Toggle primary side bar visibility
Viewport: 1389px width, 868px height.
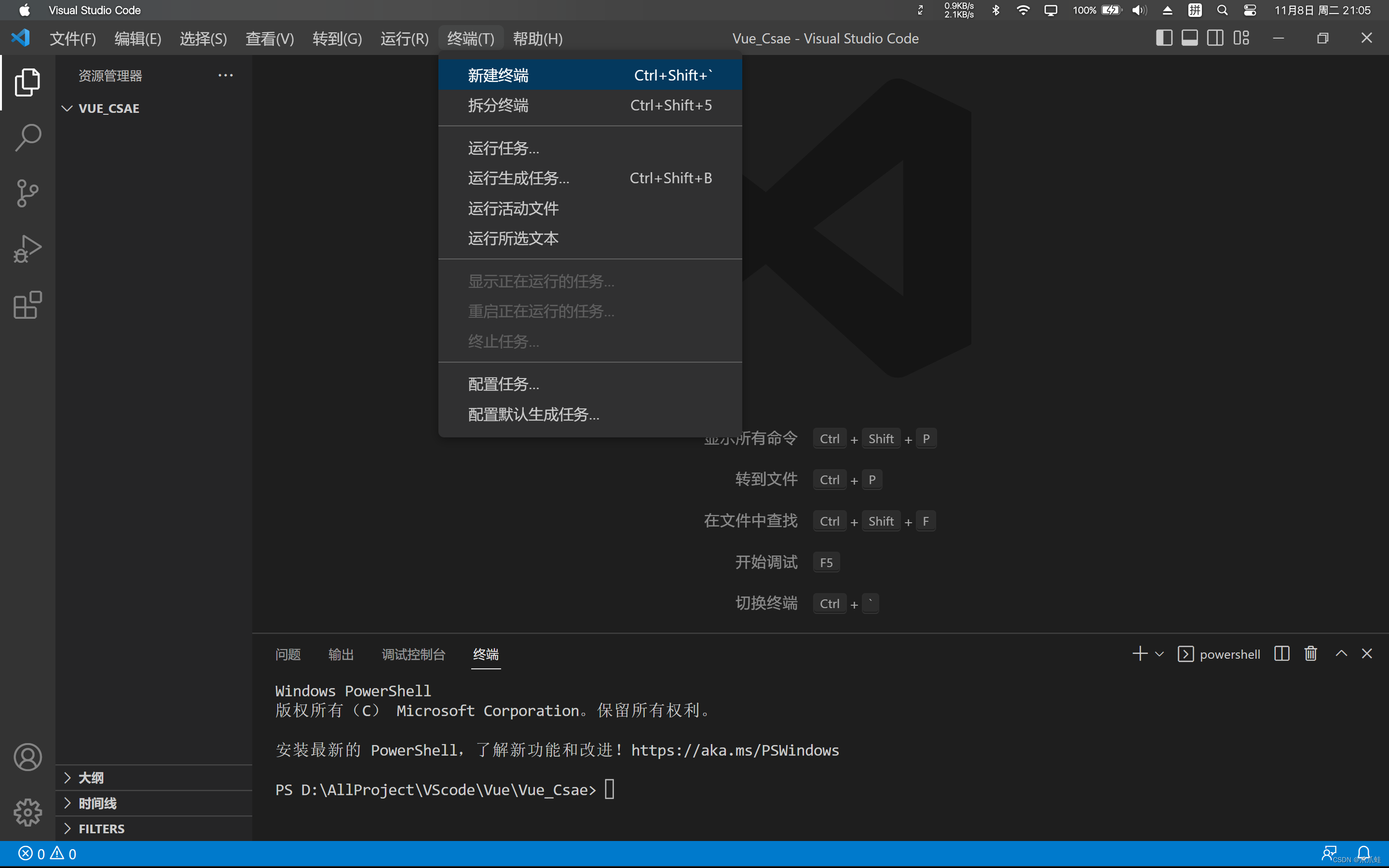pyautogui.click(x=1163, y=38)
